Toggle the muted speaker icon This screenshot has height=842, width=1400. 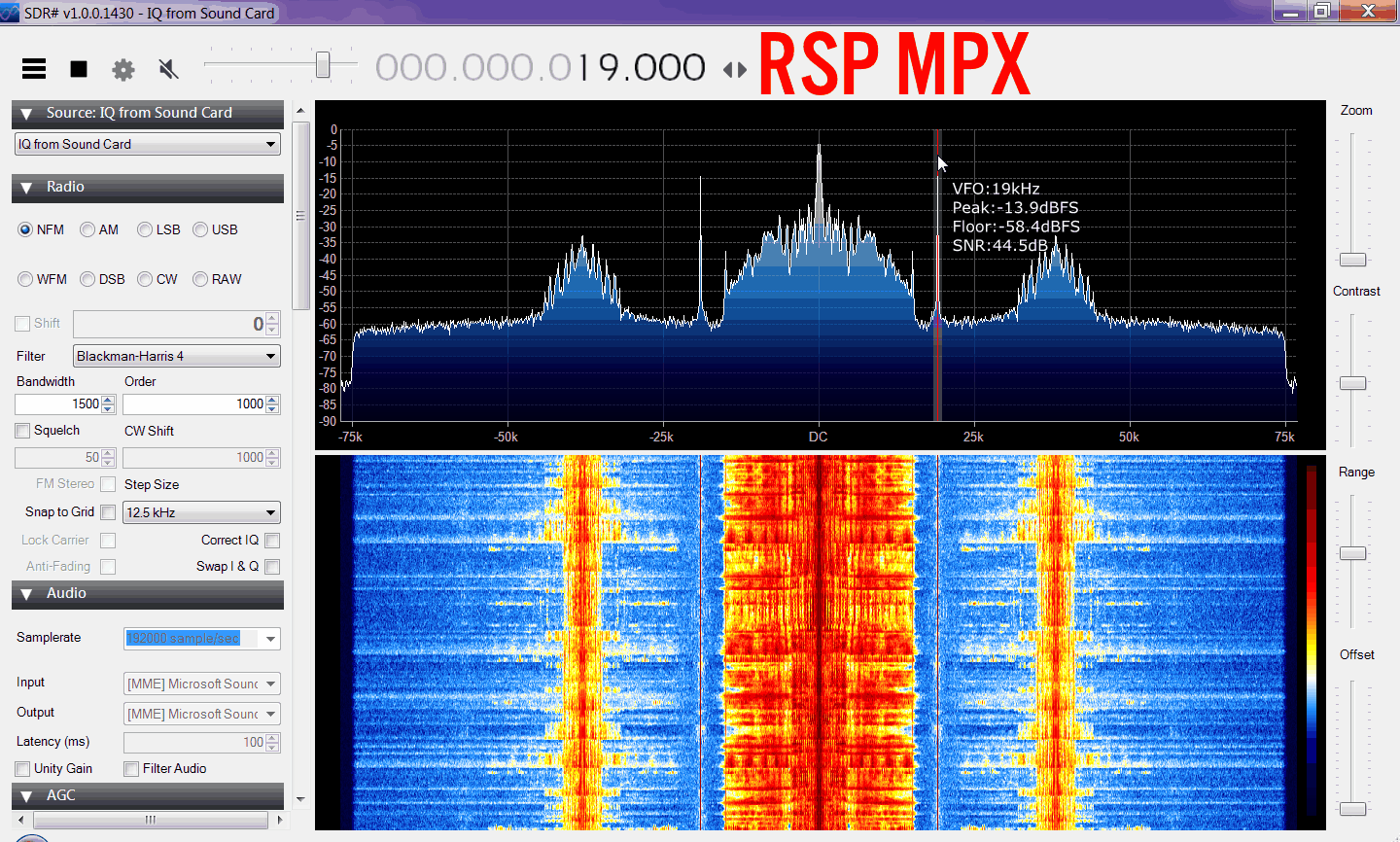[x=168, y=69]
